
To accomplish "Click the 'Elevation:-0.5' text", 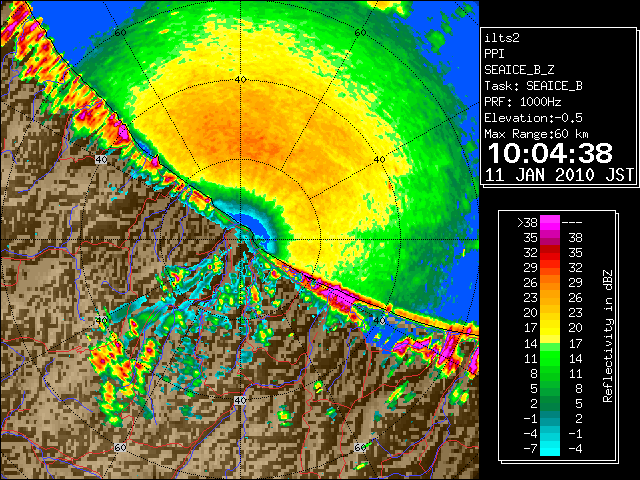I will click(x=533, y=118).
